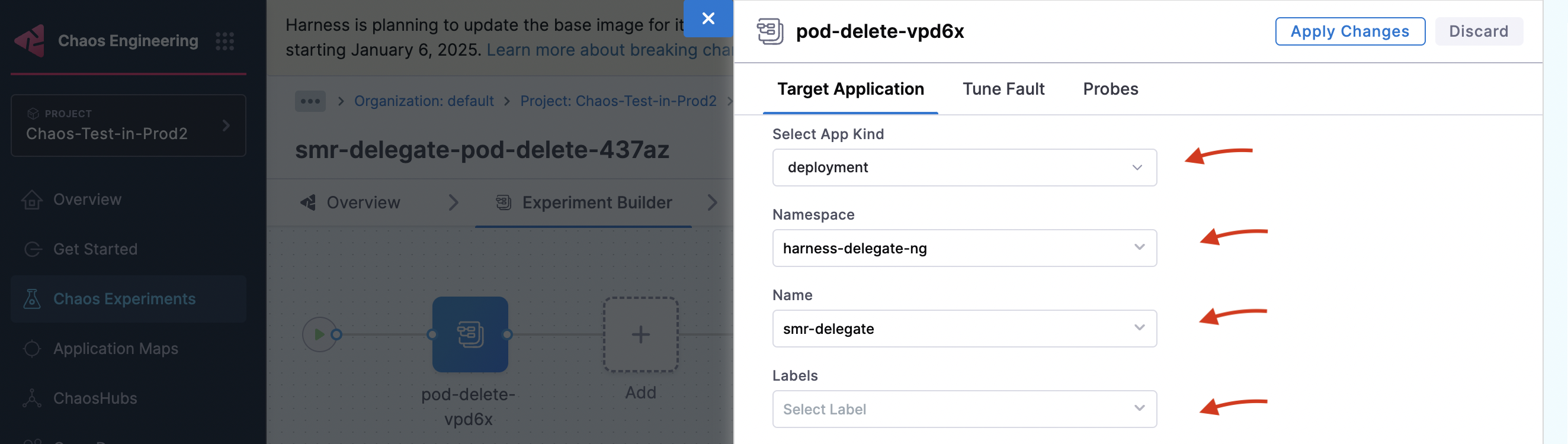Click the Apply Changes button
Viewport: 1568px width, 444px height.
tap(1349, 31)
